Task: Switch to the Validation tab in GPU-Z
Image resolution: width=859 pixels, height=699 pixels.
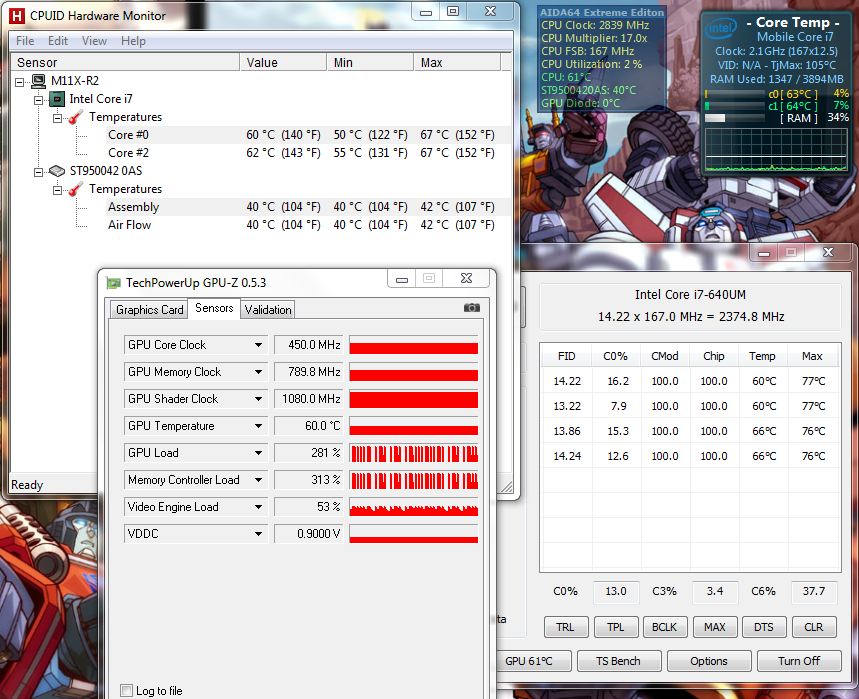Action: (268, 310)
